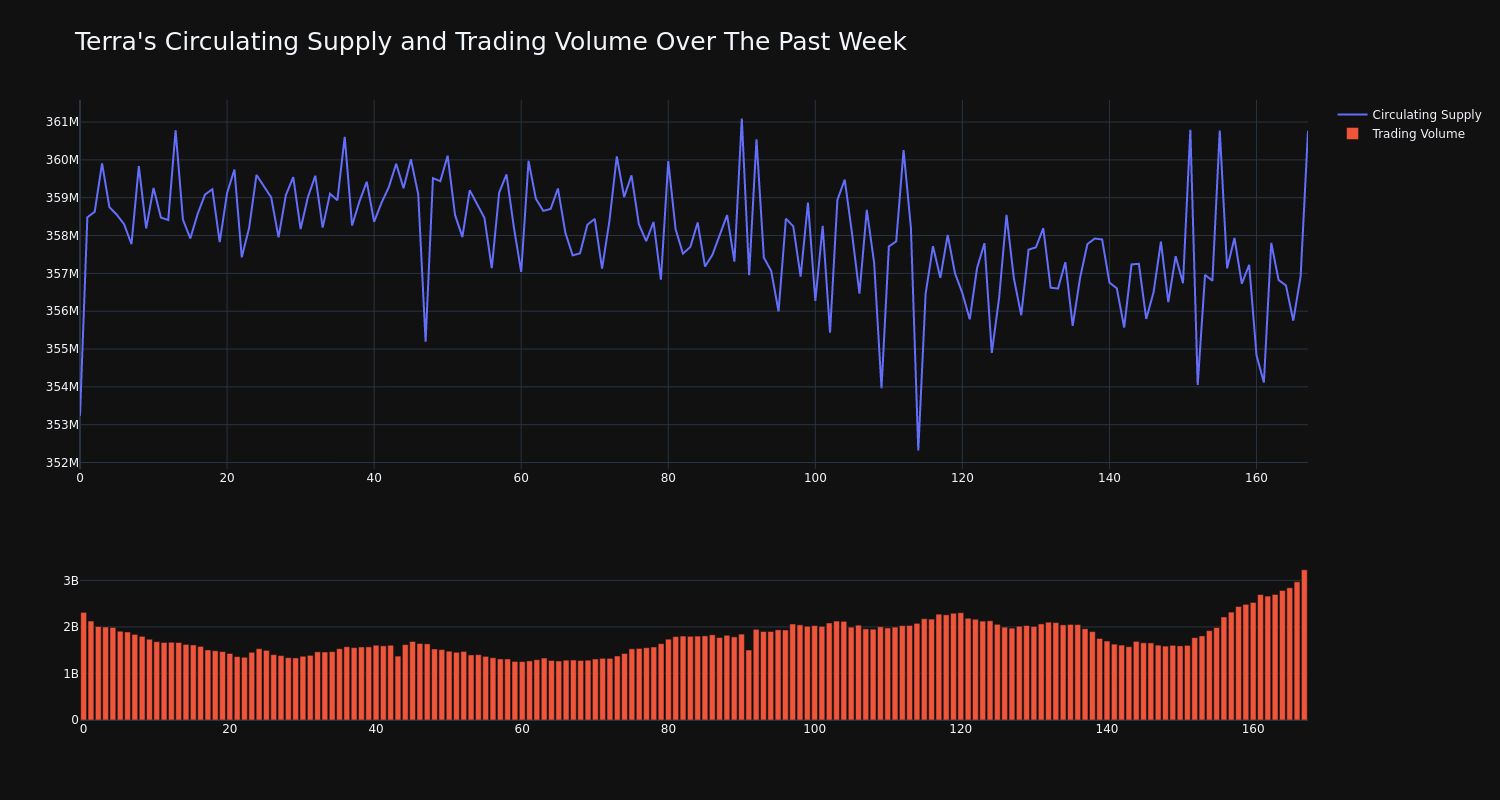Click x-axis tick 40 under supply chart
1500x800 pixels.
pos(374,478)
